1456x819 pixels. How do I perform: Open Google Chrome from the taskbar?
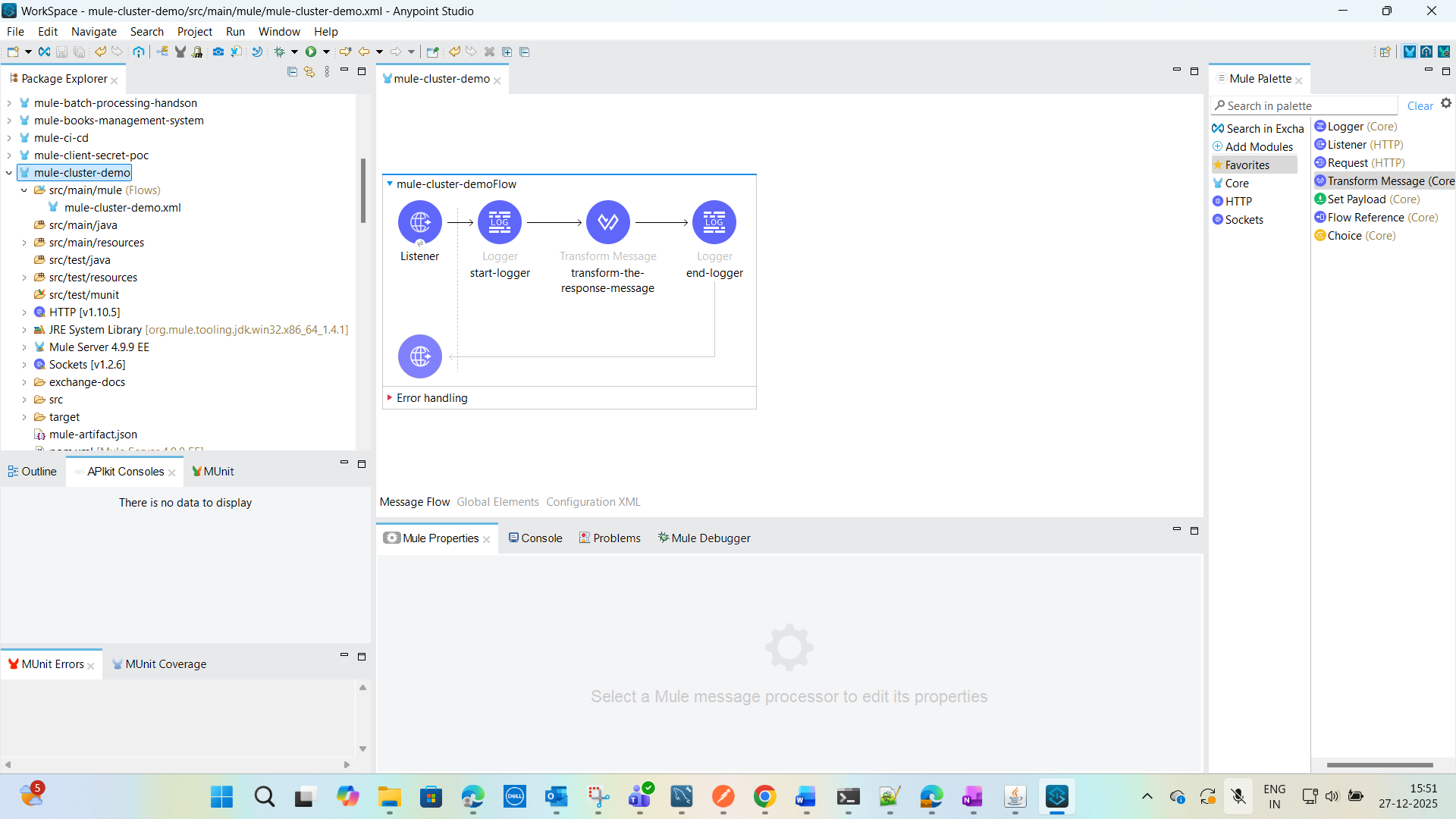tap(764, 797)
